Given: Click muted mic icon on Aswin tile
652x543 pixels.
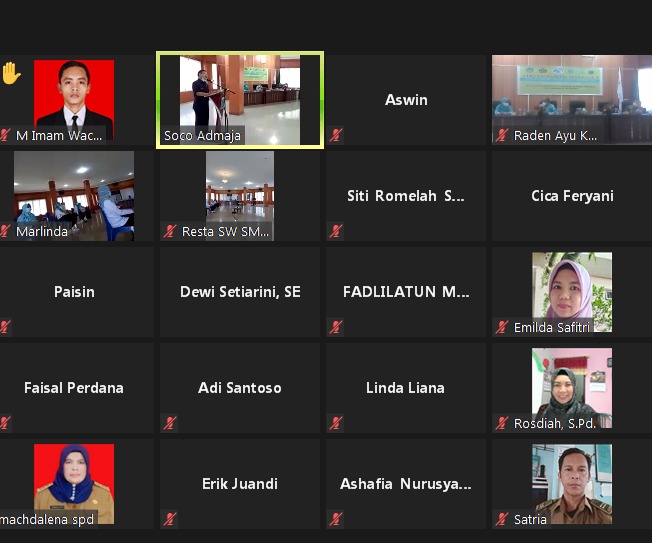Looking at the screenshot, I should click(x=336, y=135).
